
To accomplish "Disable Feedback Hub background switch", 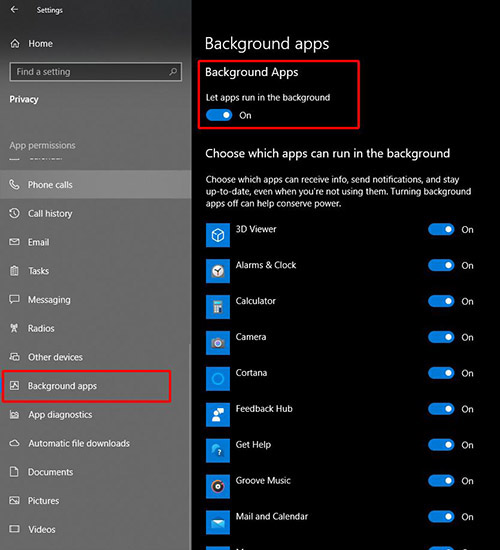I will [441, 409].
